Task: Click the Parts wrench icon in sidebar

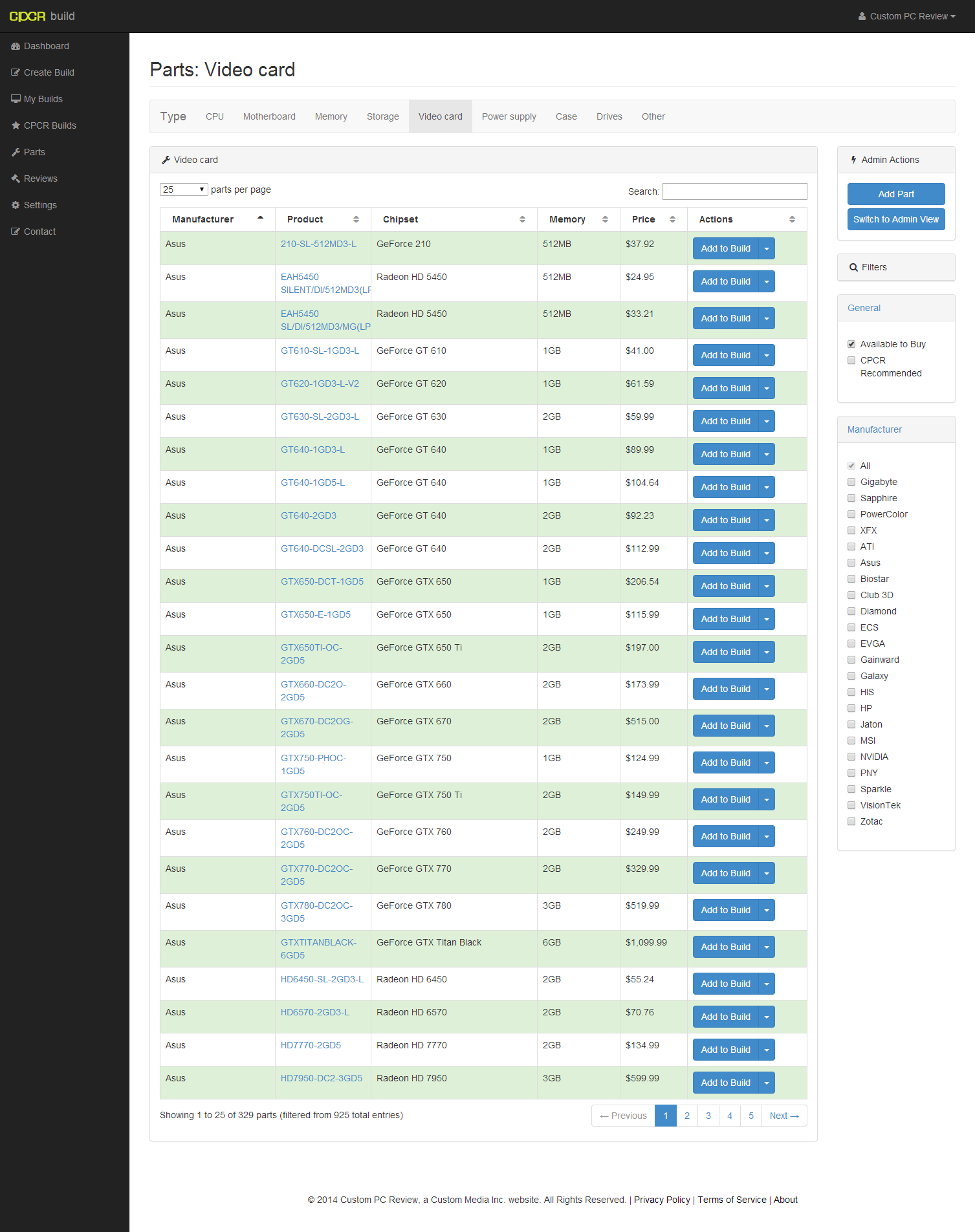Action: [16, 152]
